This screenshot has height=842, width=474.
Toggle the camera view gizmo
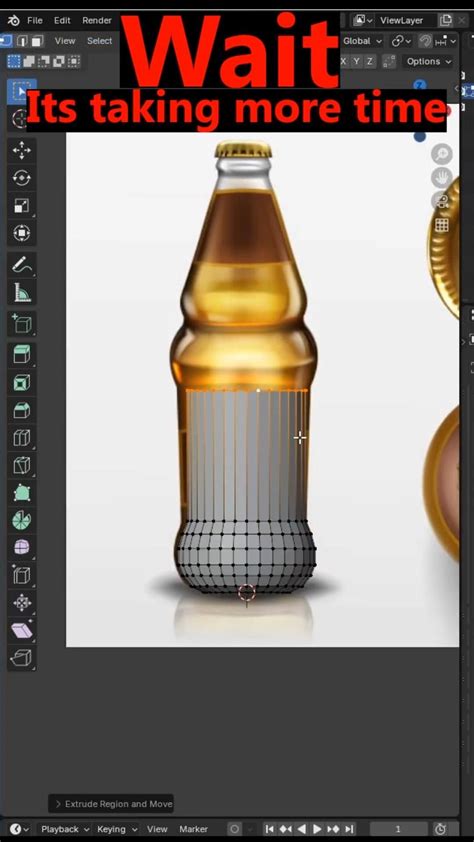442,201
